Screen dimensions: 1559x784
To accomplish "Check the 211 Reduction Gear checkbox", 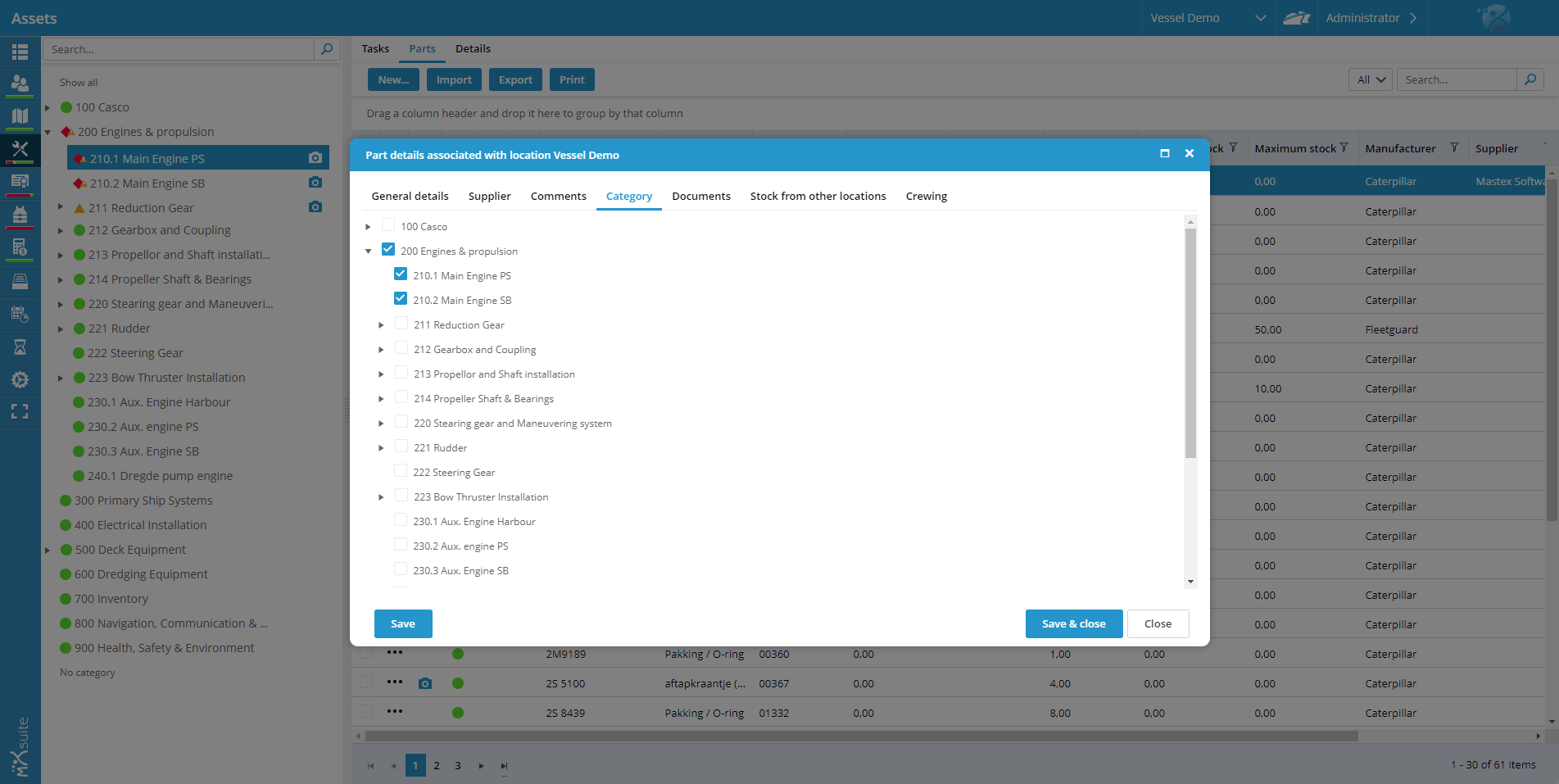I will pos(401,324).
